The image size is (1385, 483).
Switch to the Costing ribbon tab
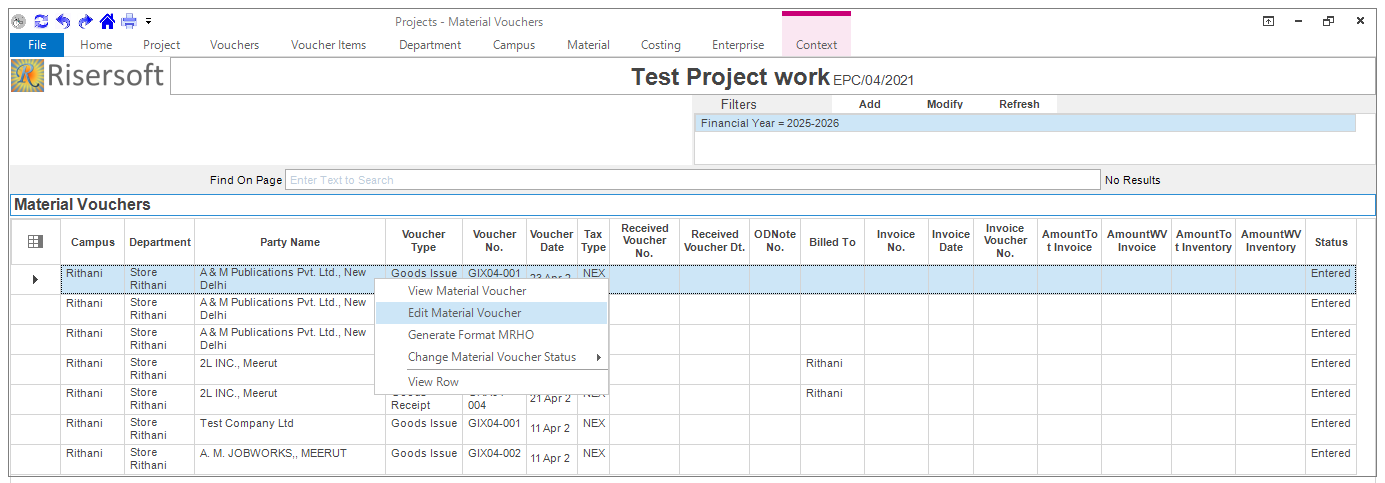(660, 45)
